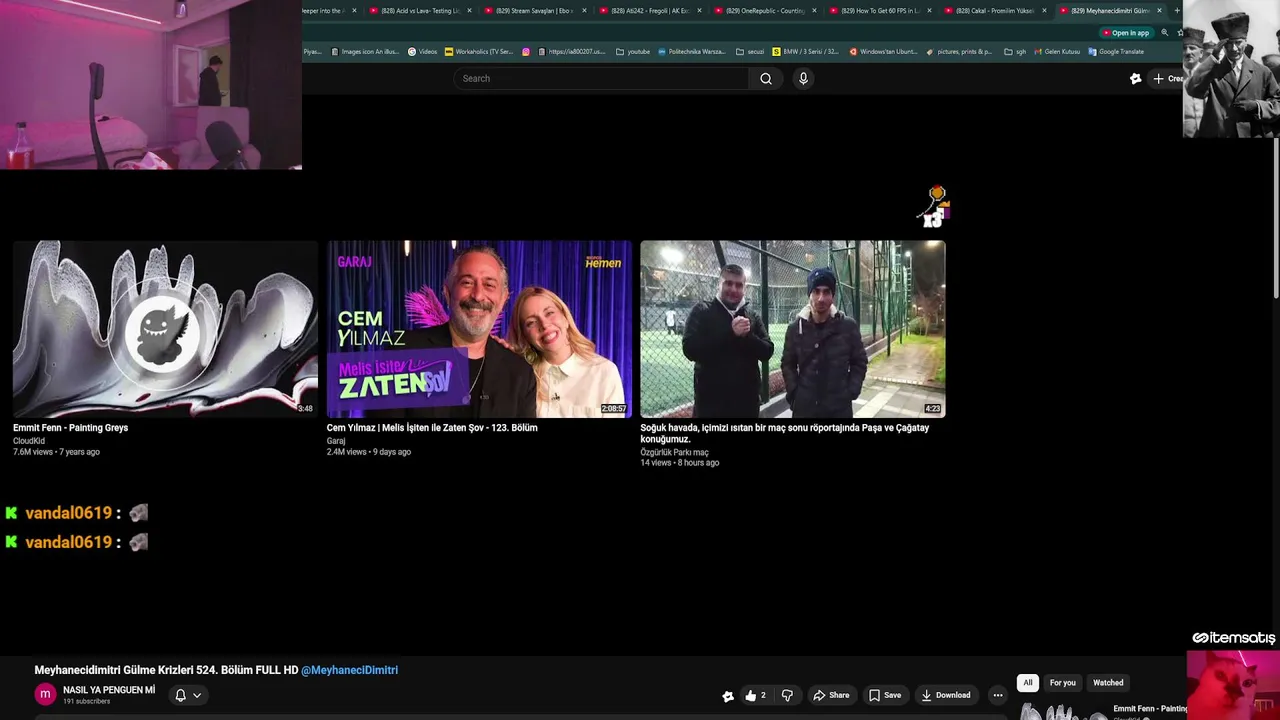This screenshot has height=720, width=1280.
Task: Select the For you filter chip
Action: (1062, 683)
